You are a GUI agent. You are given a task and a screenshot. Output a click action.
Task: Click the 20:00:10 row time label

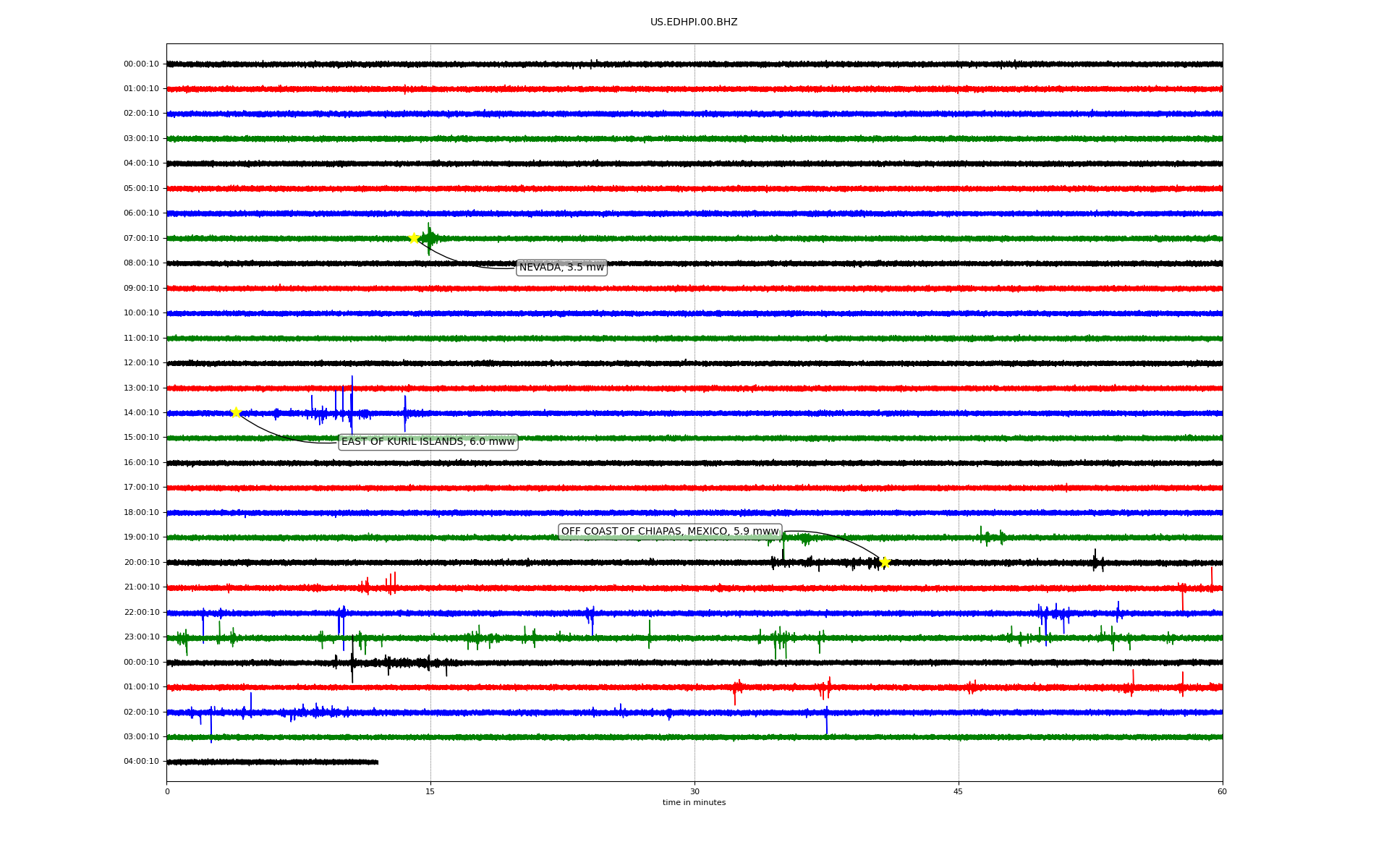(x=141, y=563)
